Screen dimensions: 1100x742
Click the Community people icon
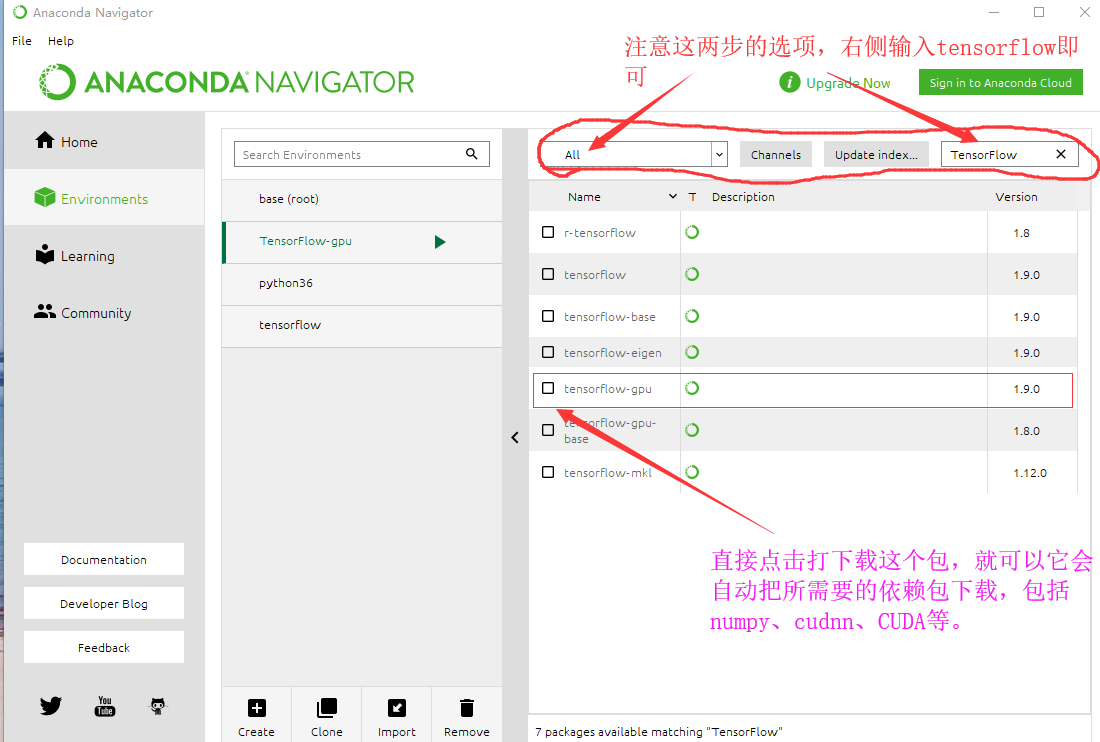[x=45, y=311]
